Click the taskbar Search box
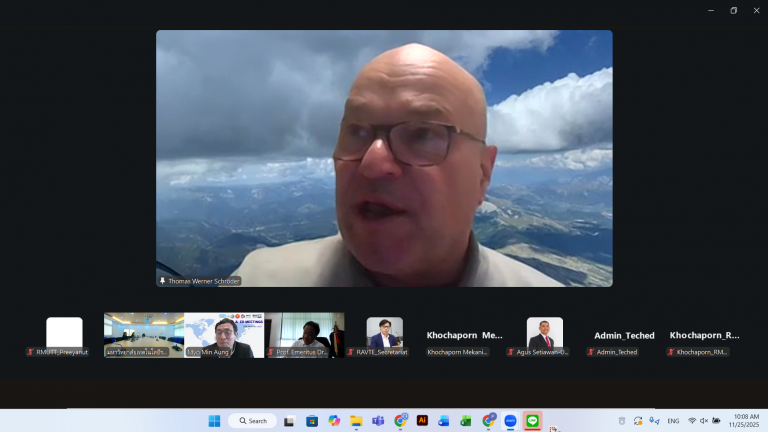This screenshot has width=768, height=432. pos(251,421)
